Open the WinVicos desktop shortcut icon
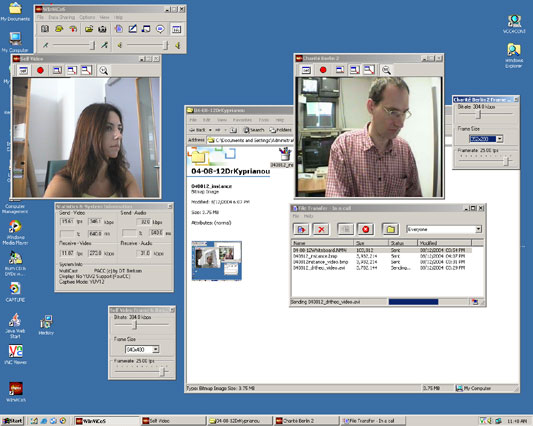The width and height of the screenshot is (533, 426). point(16,392)
